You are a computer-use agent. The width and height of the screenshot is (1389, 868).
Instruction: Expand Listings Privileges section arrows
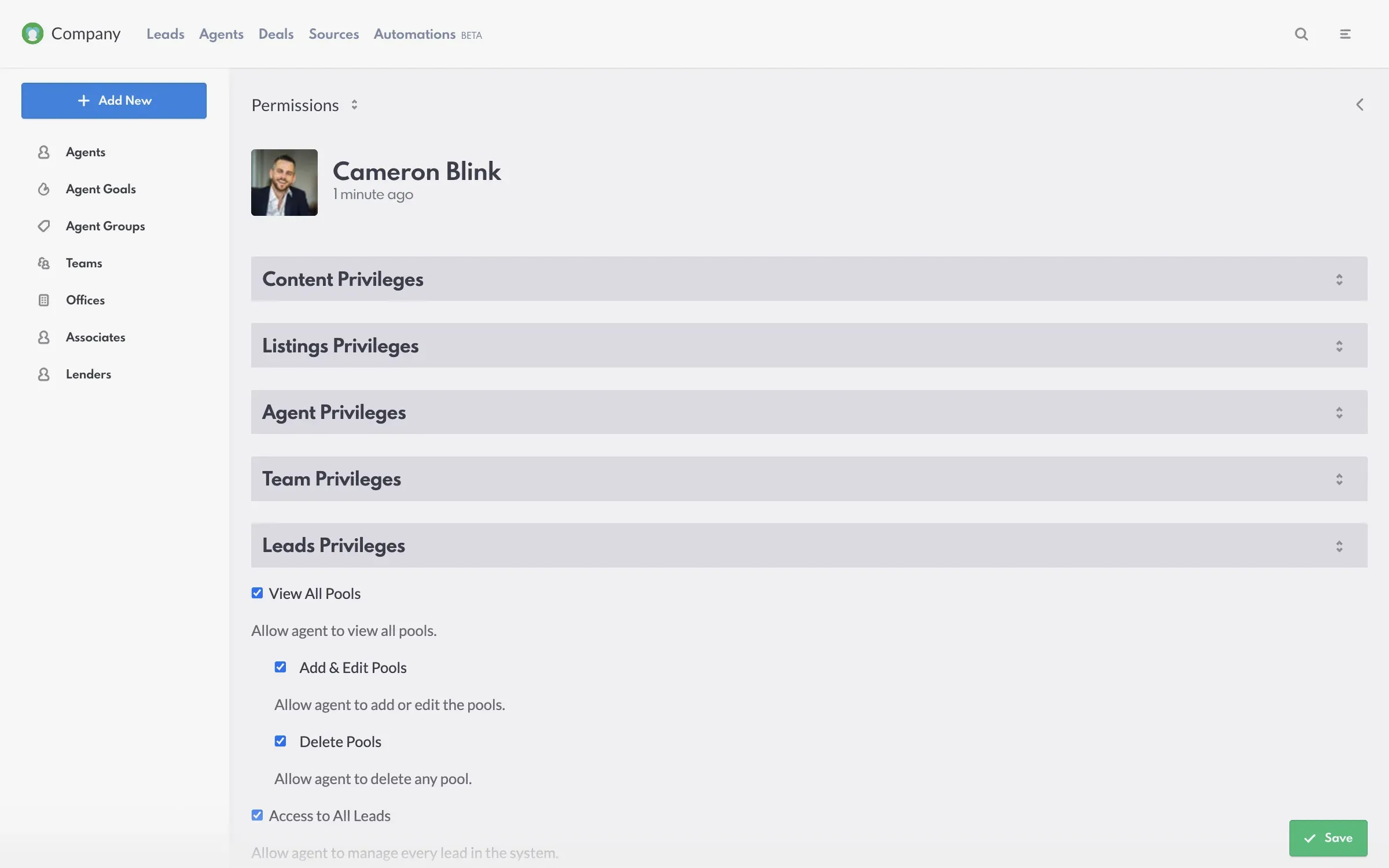point(1339,346)
